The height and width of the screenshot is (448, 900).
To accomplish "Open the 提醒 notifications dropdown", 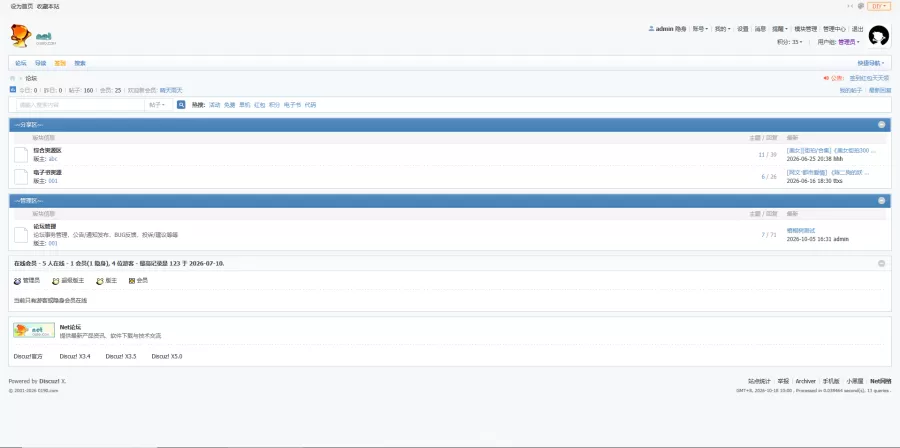I will [779, 28].
